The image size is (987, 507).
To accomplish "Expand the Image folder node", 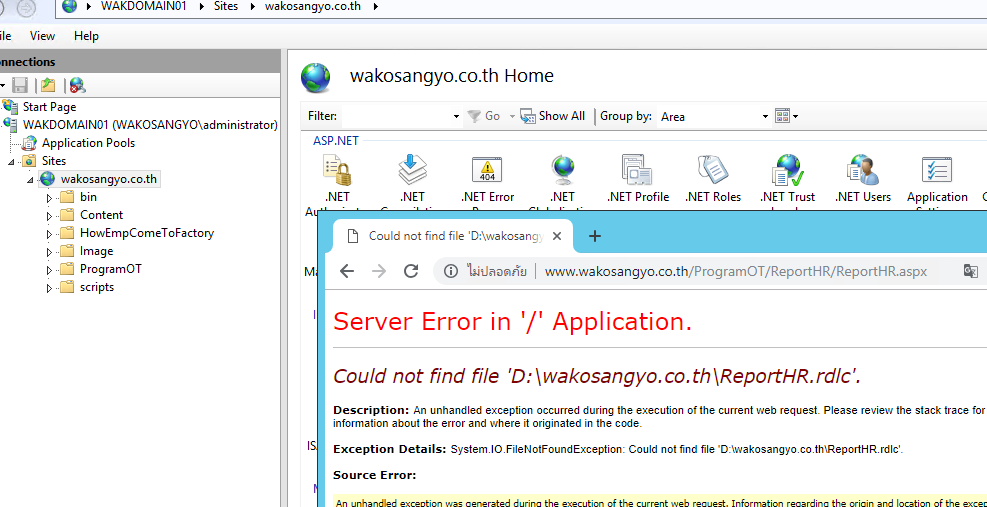I will [50, 252].
